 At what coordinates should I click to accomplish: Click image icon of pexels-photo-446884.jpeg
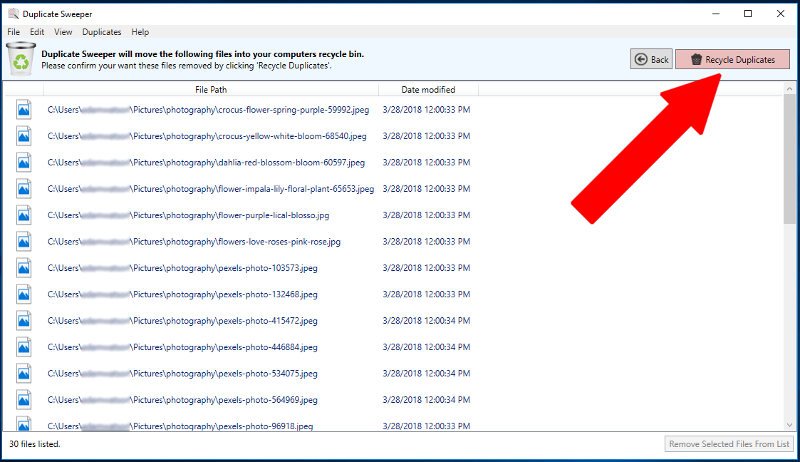(x=23, y=347)
